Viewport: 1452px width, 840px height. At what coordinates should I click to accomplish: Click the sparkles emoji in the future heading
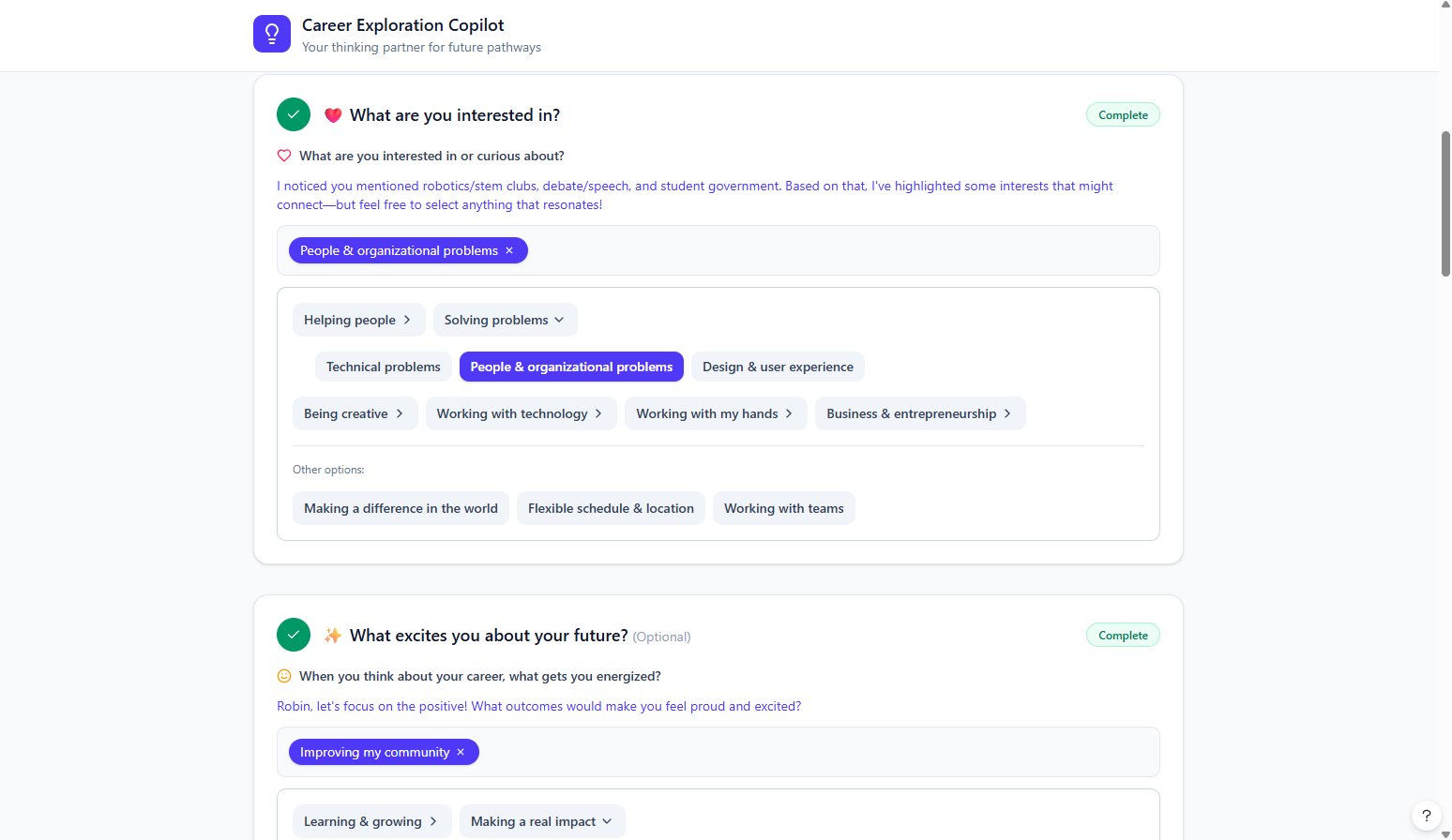[333, 636]
